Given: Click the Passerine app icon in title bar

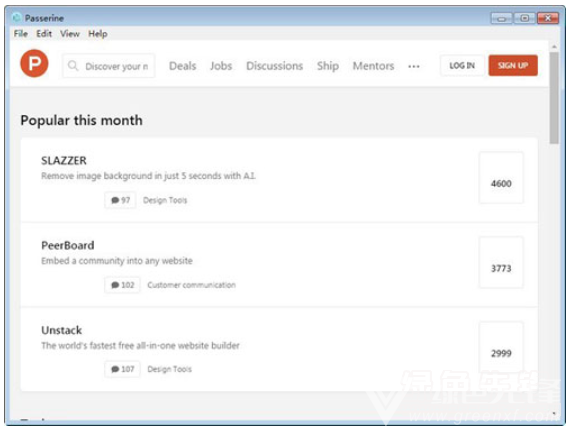Looking at the screenshot, I should coord(16,17).
